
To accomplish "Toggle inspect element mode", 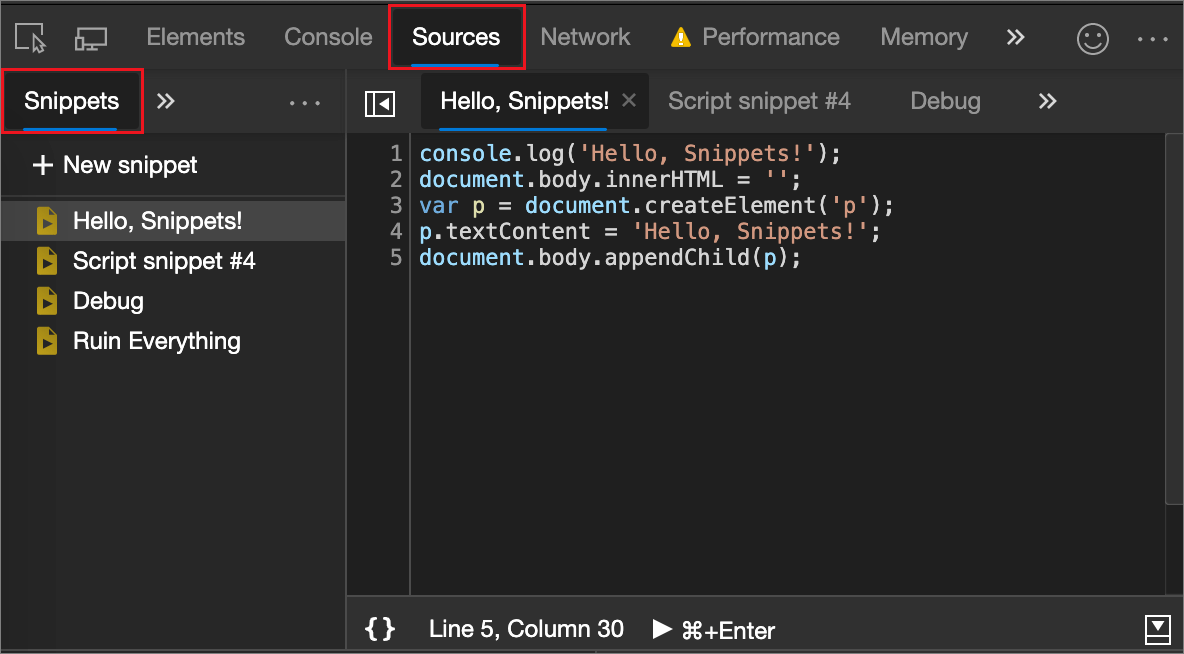I will (x=30, y=37).
